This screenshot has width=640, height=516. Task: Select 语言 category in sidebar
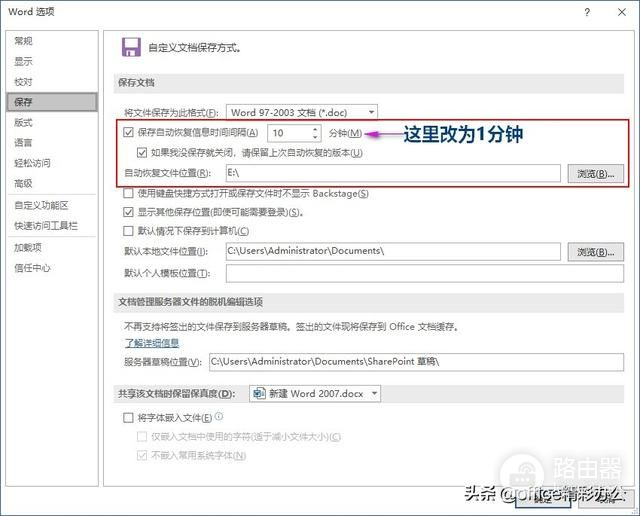click(x=52, y=143)
